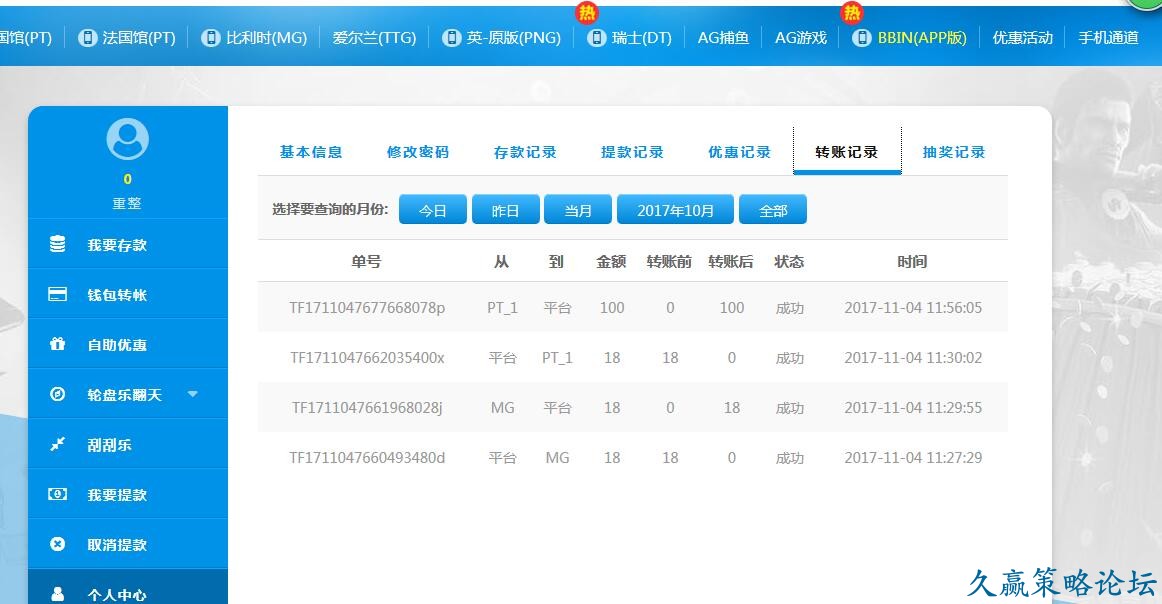Click the 重整 refresh link
Viewport: 1162px width, 604px height.
click(127, 203)
